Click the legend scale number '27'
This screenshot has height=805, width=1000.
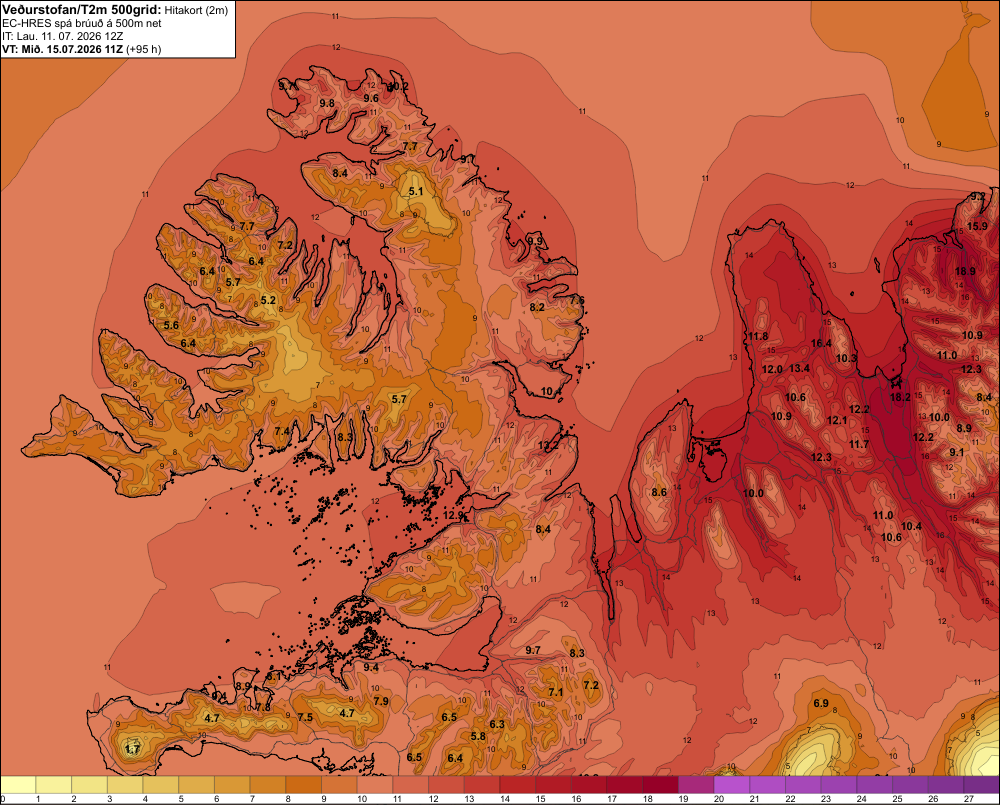tap(969, 799)
